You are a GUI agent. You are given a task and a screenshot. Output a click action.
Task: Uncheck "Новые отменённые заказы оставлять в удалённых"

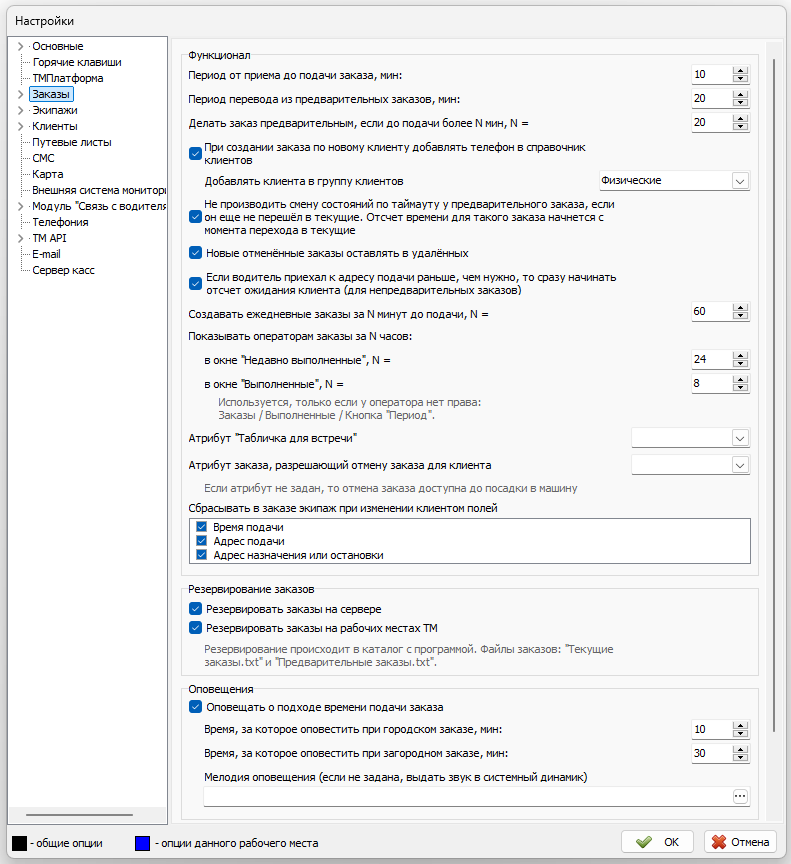(x=195, y=253)
